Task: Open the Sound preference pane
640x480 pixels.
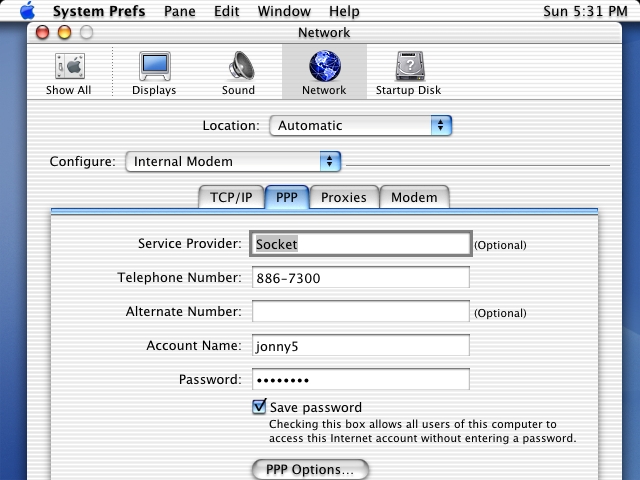Action: (x=239, y=73)
